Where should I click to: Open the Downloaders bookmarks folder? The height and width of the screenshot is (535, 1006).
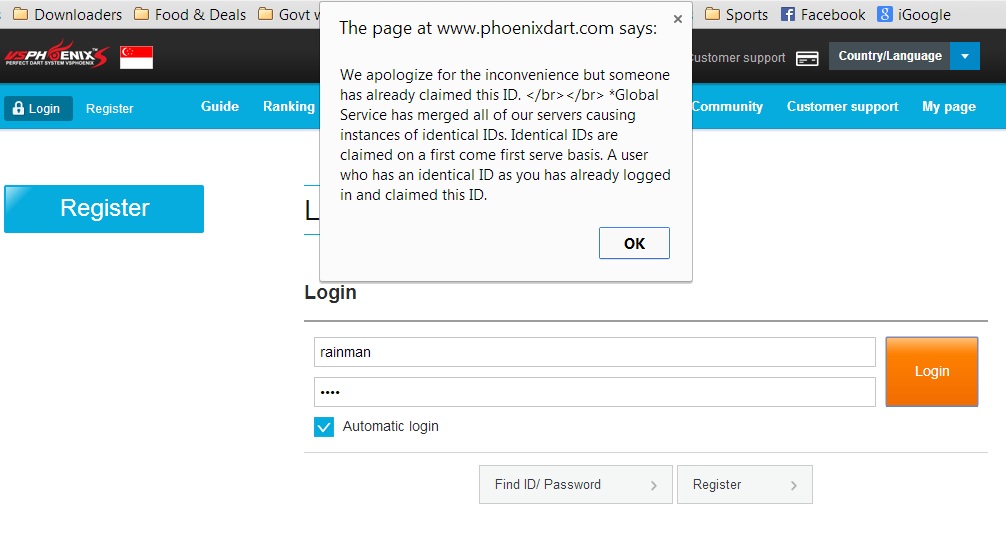coord(67,14)
